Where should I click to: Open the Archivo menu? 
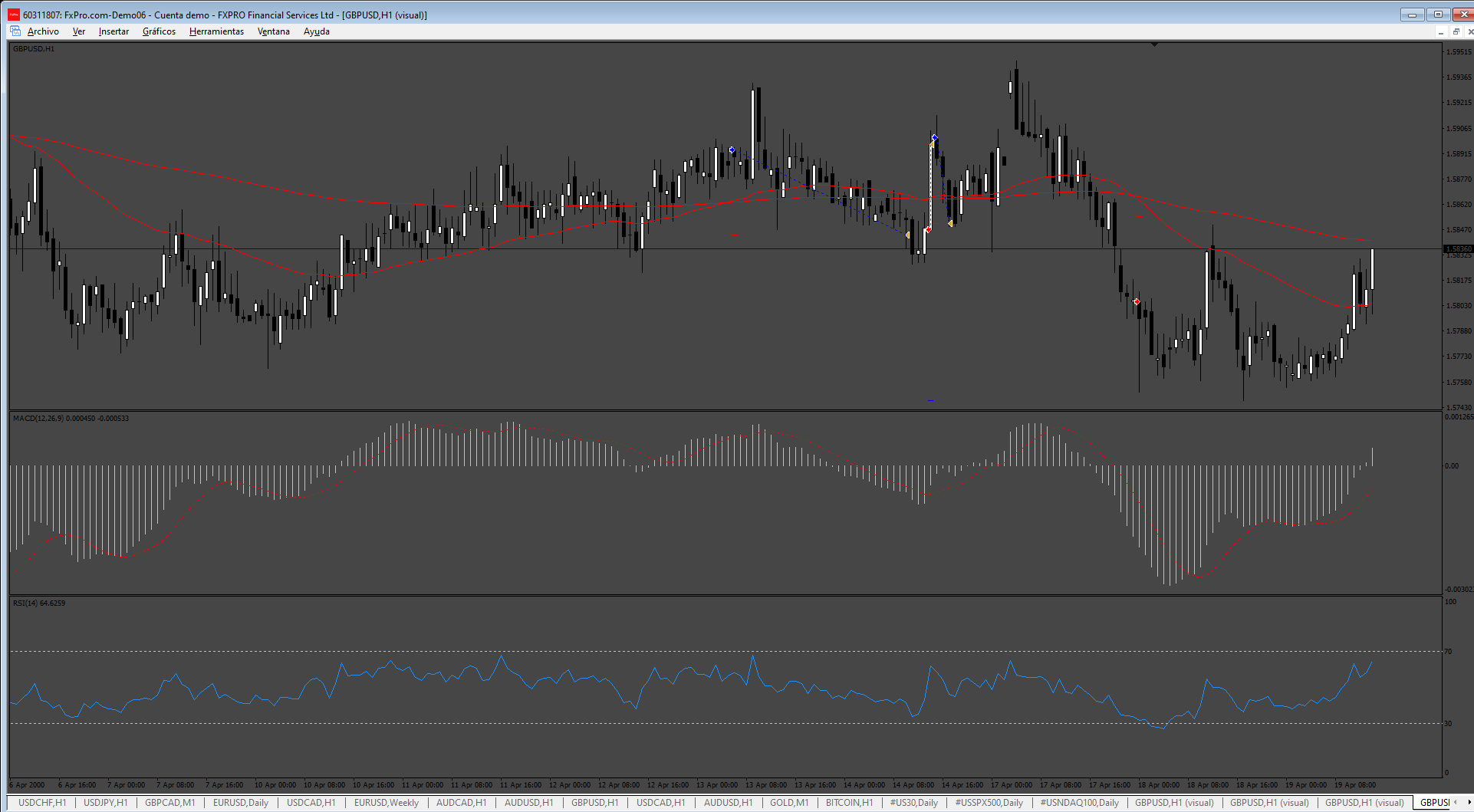coord(43,31)
